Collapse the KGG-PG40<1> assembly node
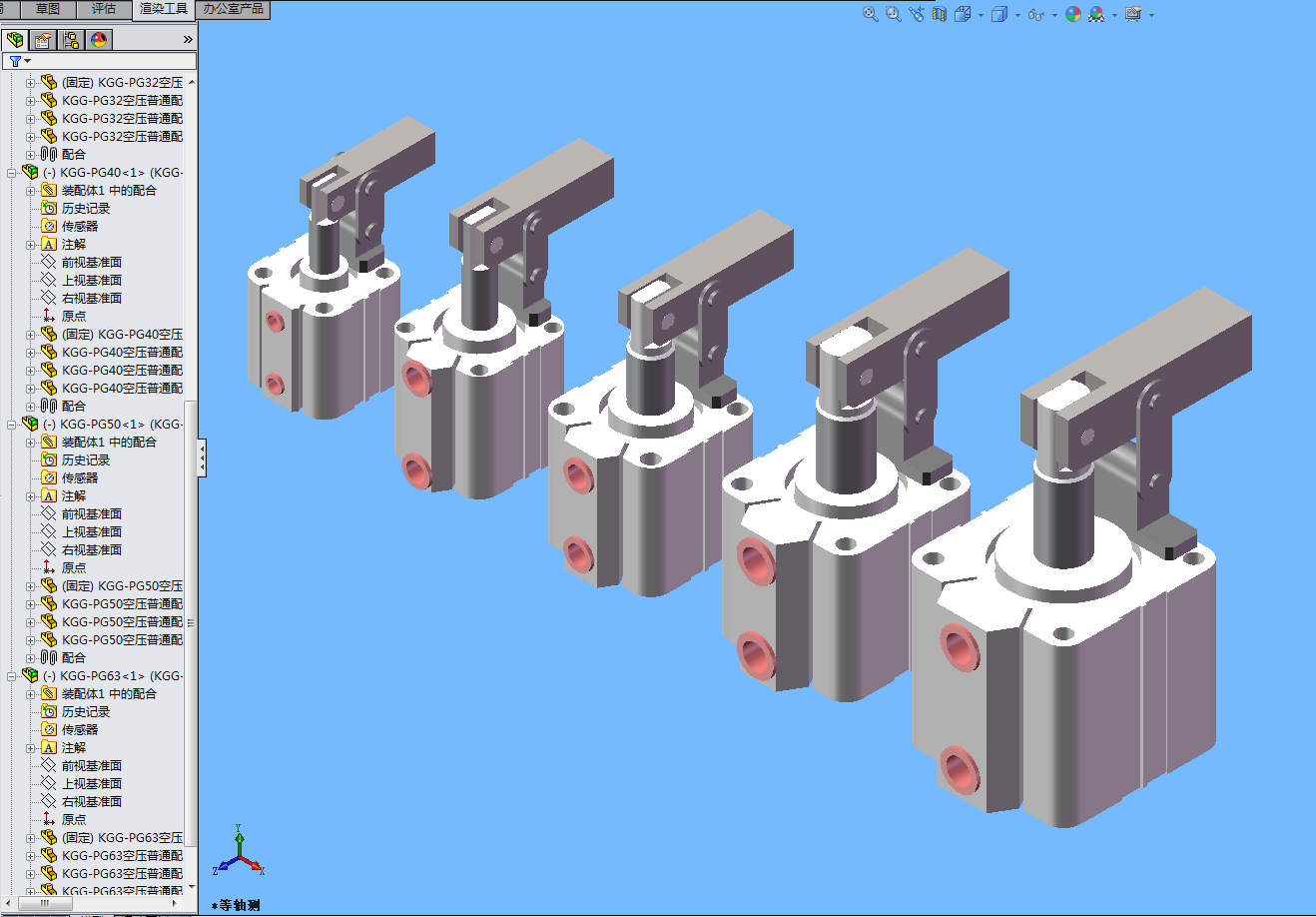1316x917 pixels. click(x=12, y=173)
